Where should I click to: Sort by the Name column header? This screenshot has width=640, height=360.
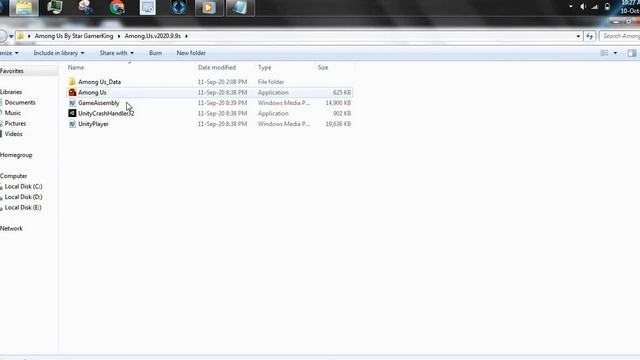[76, 67]
